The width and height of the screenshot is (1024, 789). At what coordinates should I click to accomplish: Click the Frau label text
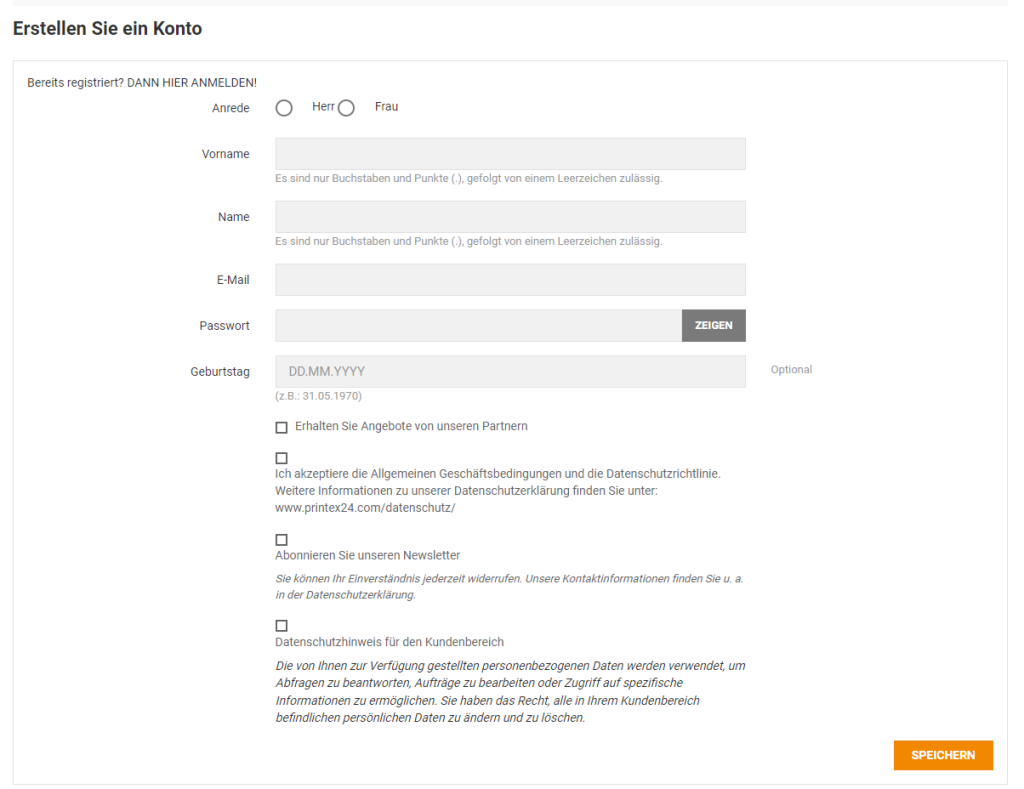coord(387,106)
